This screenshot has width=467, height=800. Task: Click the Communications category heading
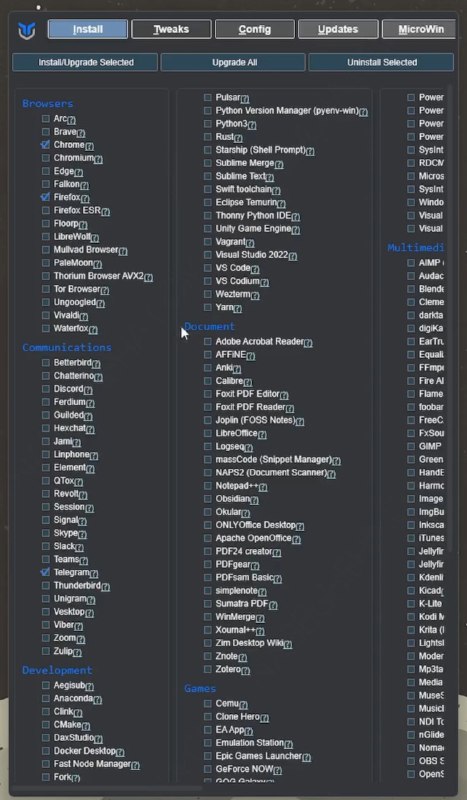66,347
